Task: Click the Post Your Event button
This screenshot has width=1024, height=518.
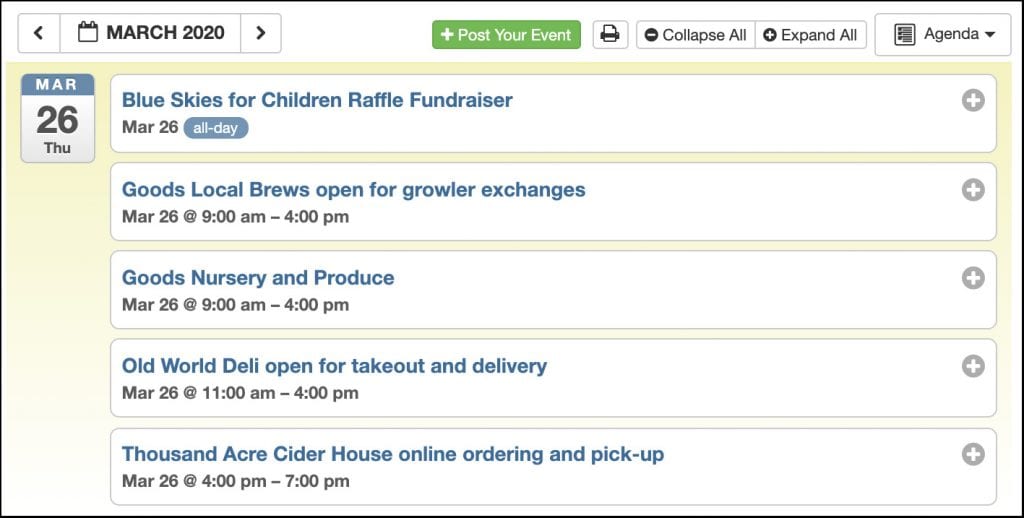Action: (506, 35)
